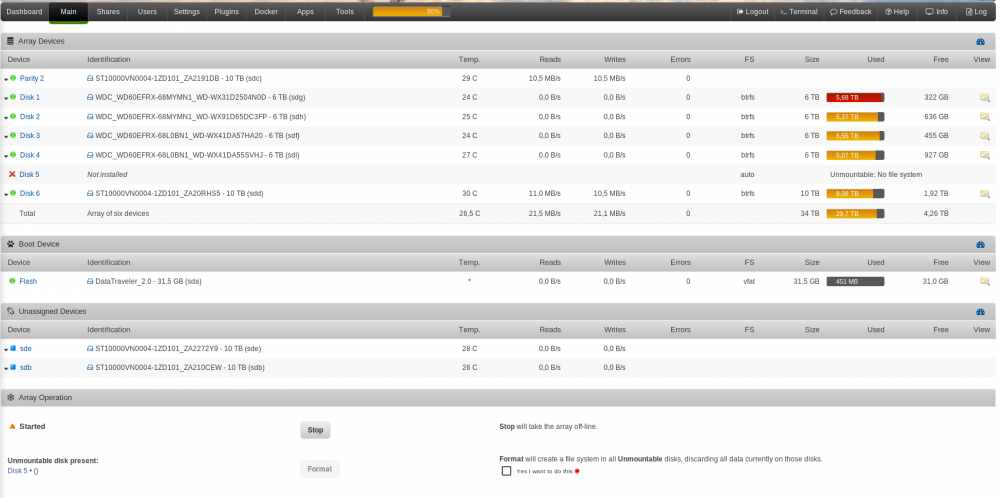Open the Docker tab

[266, 11]
